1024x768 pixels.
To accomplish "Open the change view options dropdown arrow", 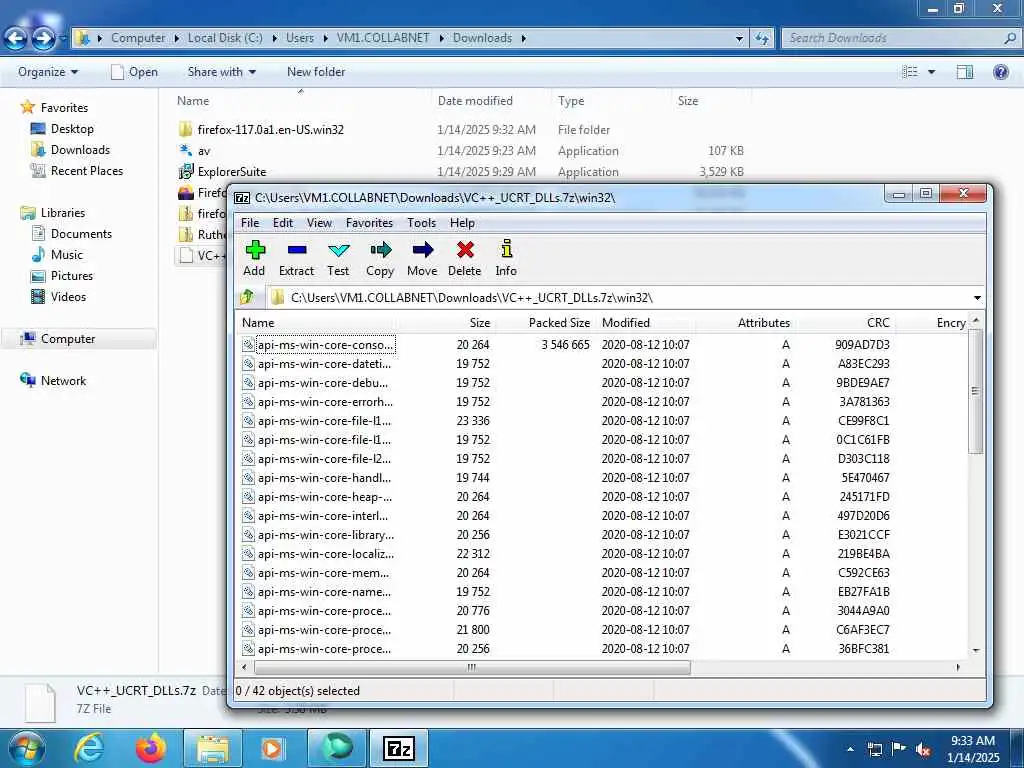I will click(x=932, y=72).
